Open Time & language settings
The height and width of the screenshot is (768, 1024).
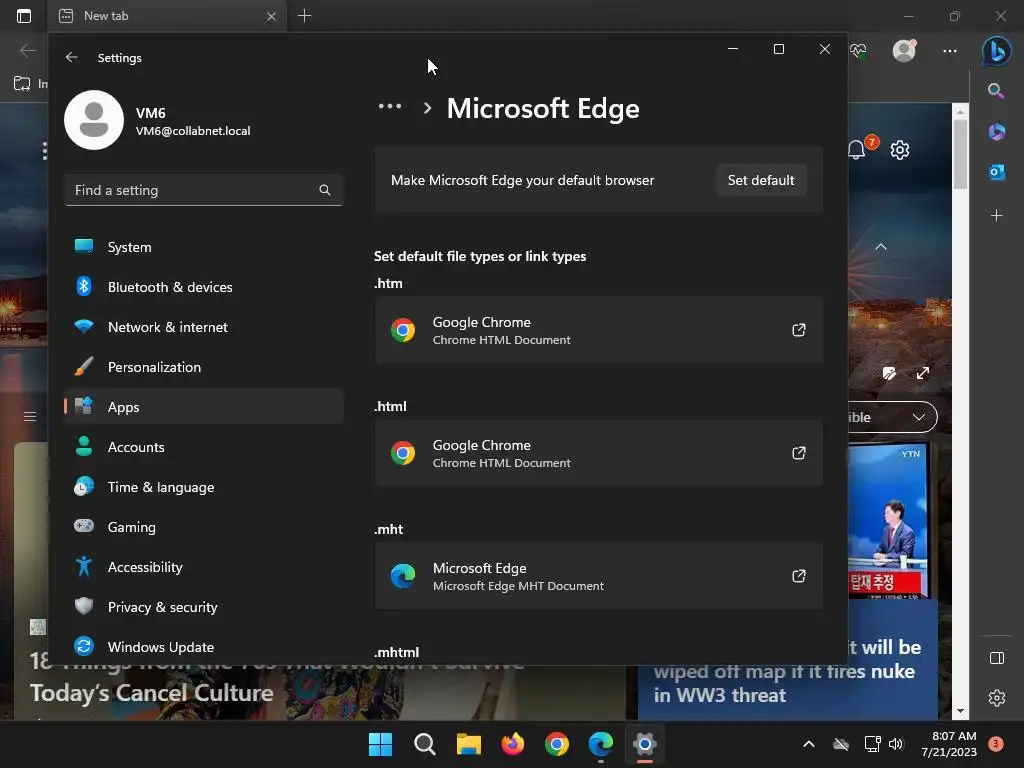click(204, 487)
